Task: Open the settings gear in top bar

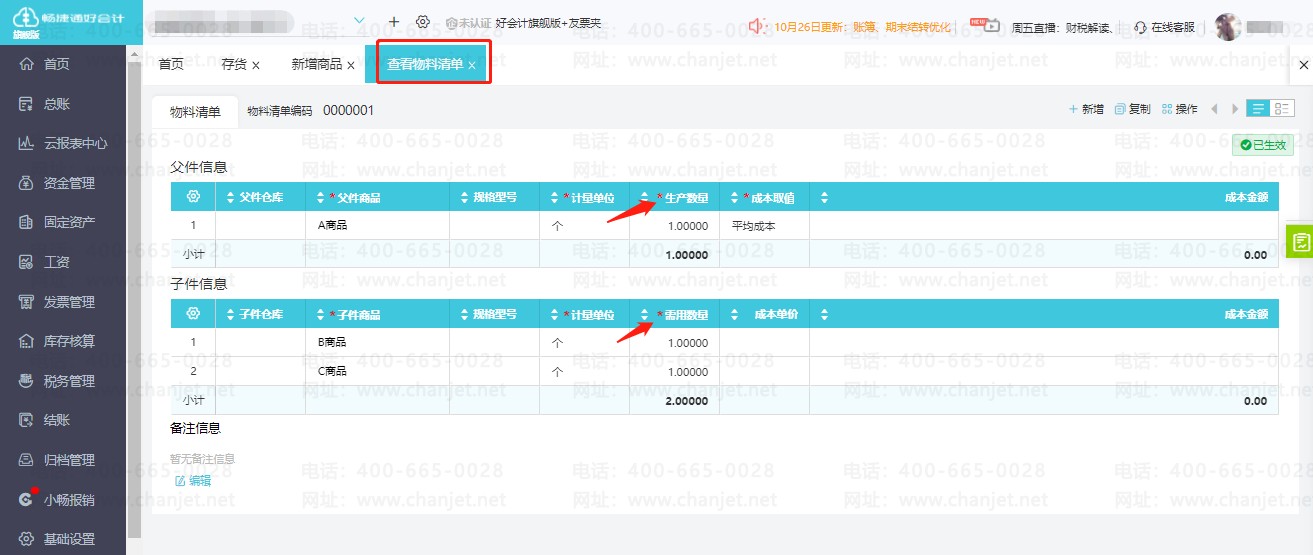Action: (423, 22)
